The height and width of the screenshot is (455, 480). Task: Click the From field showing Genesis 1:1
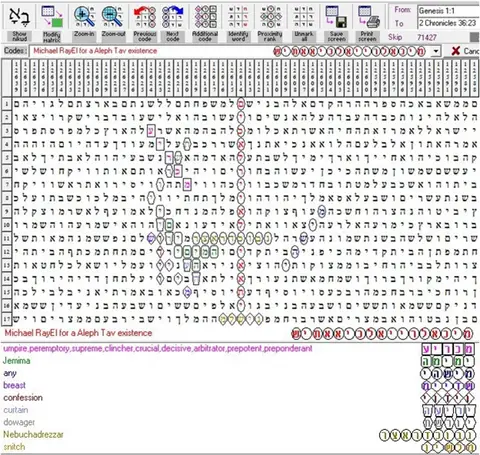coord(448,11)
